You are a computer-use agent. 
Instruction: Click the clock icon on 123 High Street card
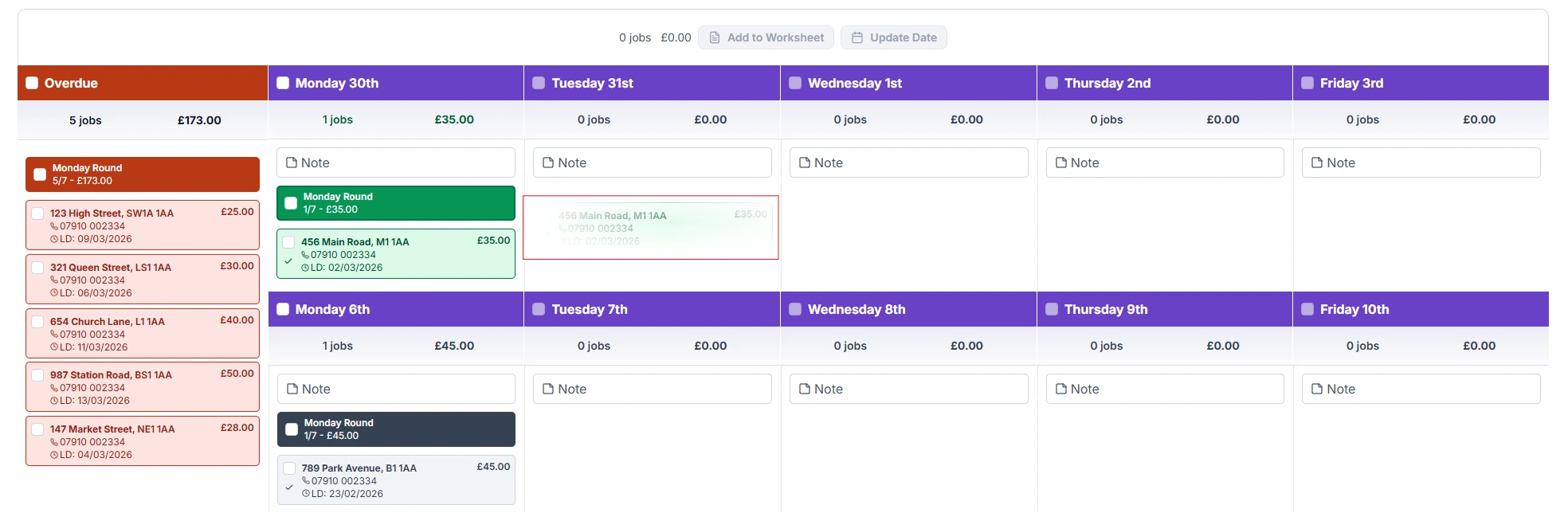click(53, 238)
